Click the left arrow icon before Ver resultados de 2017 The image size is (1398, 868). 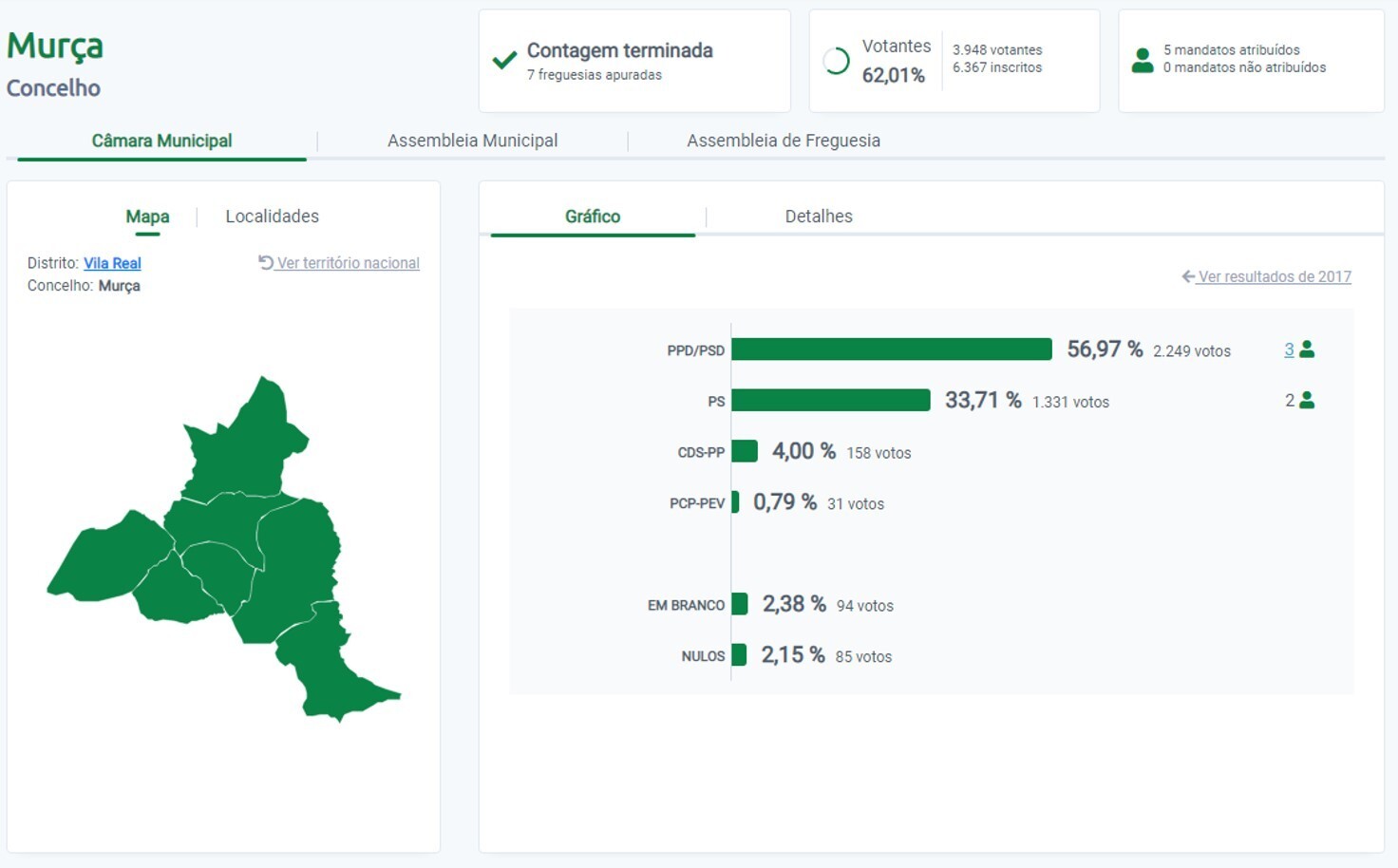click(x=1187, y=276)
